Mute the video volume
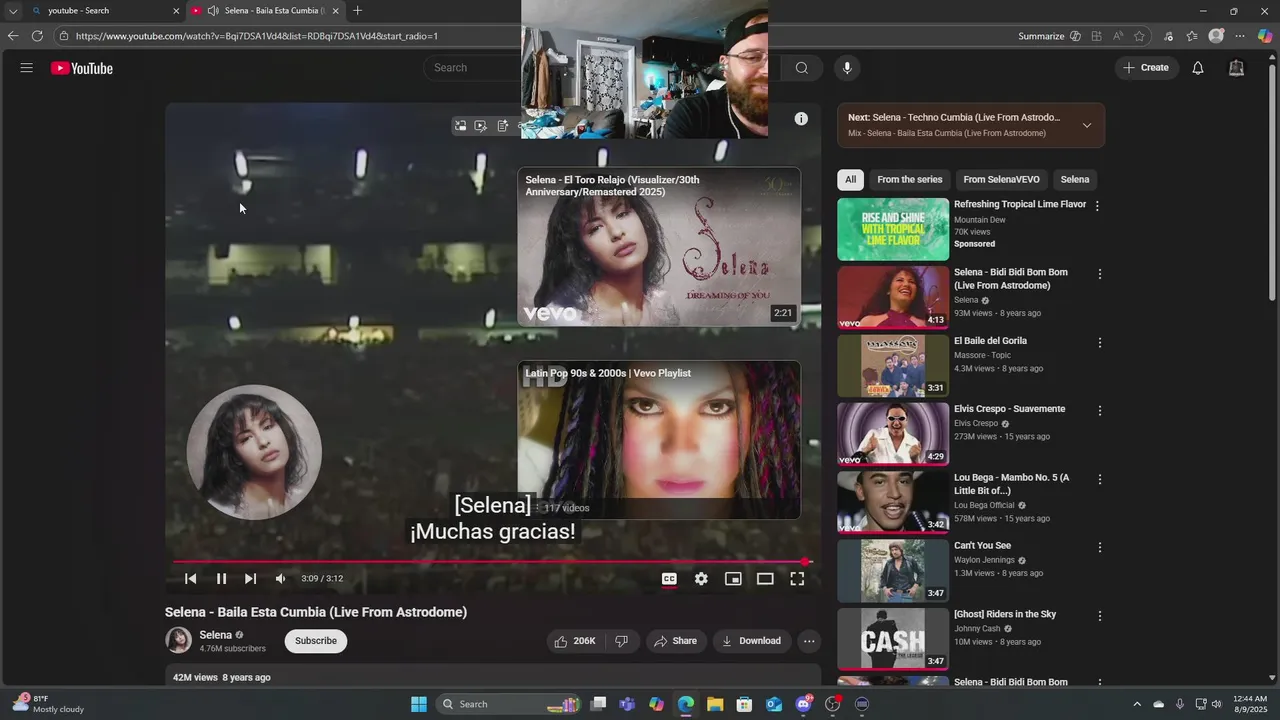The height and width of the screenshot is (720, 1280). pyautogui.click(x=281, y=578)
